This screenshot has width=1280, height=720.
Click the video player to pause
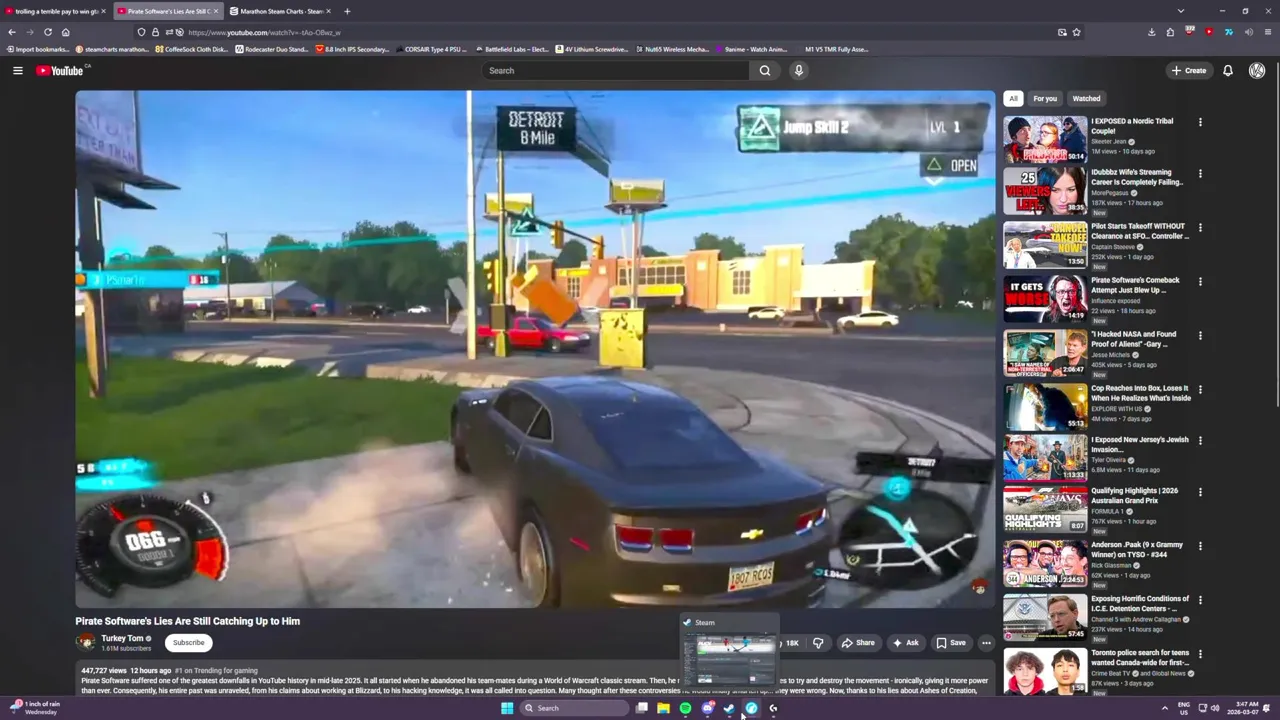(535, 349)
